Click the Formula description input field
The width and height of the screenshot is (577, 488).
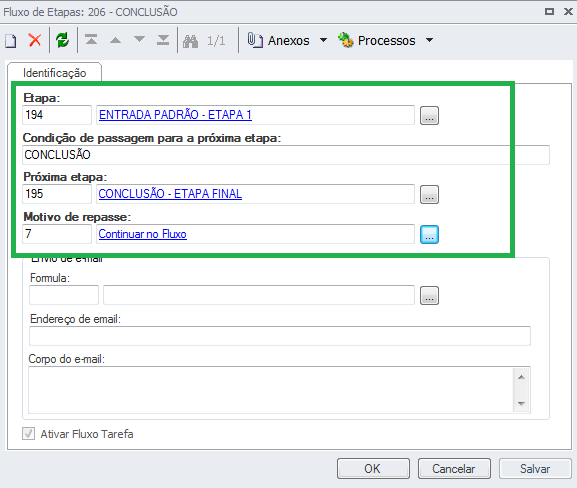coord(259,295)
